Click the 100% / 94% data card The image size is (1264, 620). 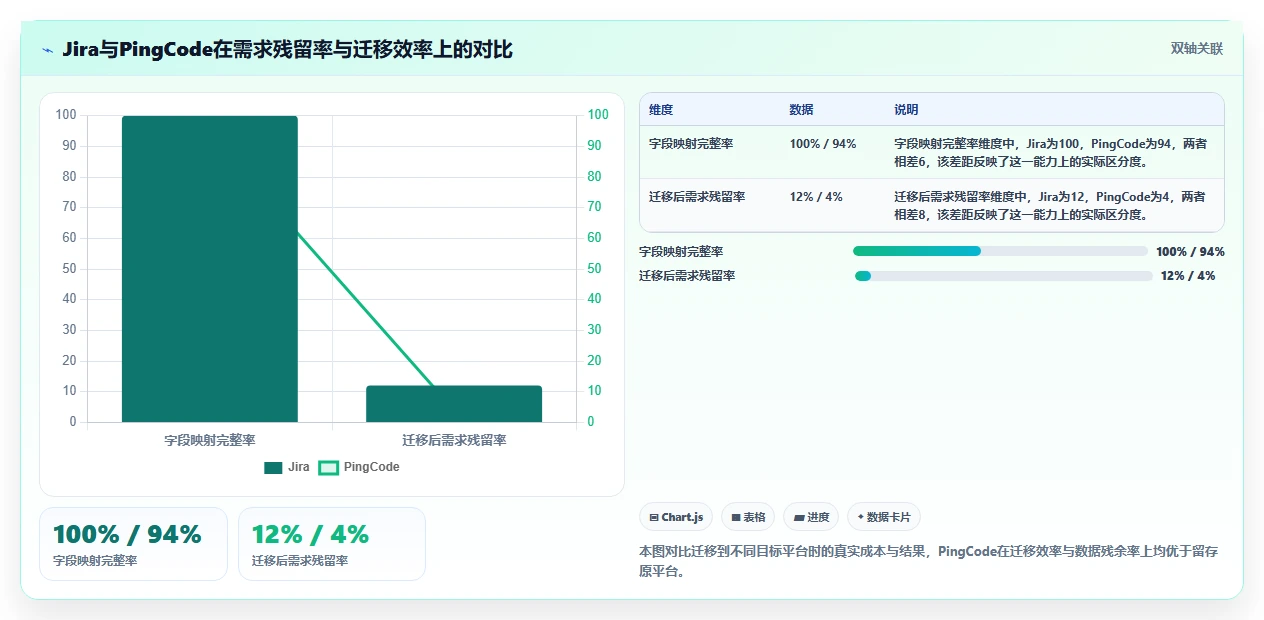pyautogui.click(x=133, y=544)
